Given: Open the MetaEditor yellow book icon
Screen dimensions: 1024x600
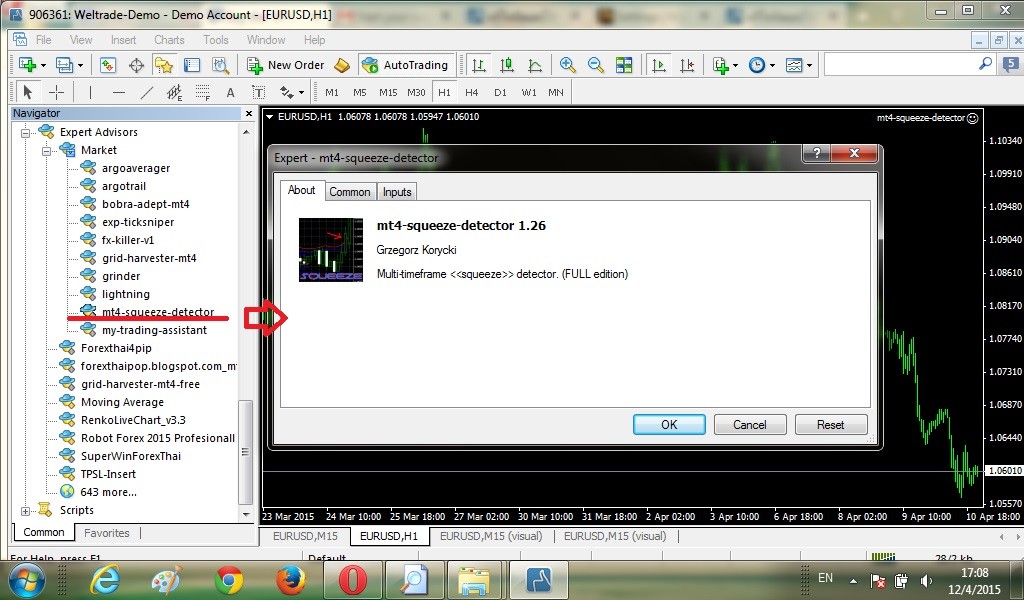Looking at the screenshot, I should click(x=342, y=65).
